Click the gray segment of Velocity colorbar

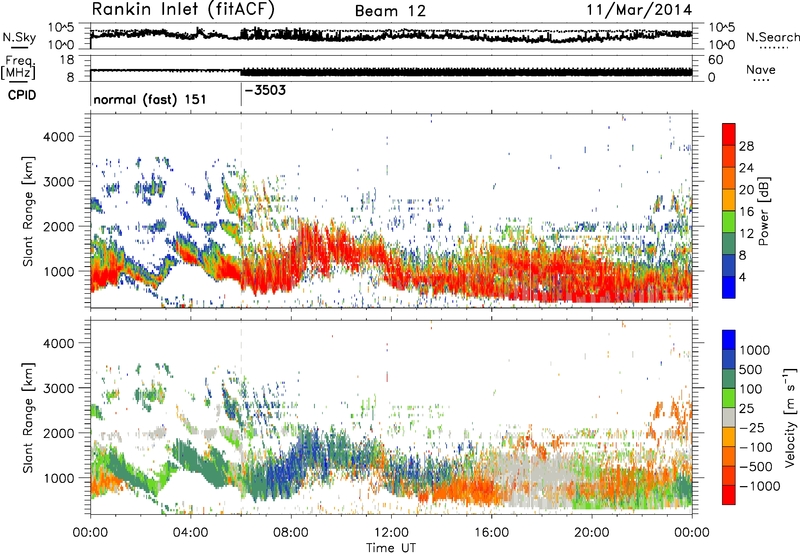[x=729, y=417]
